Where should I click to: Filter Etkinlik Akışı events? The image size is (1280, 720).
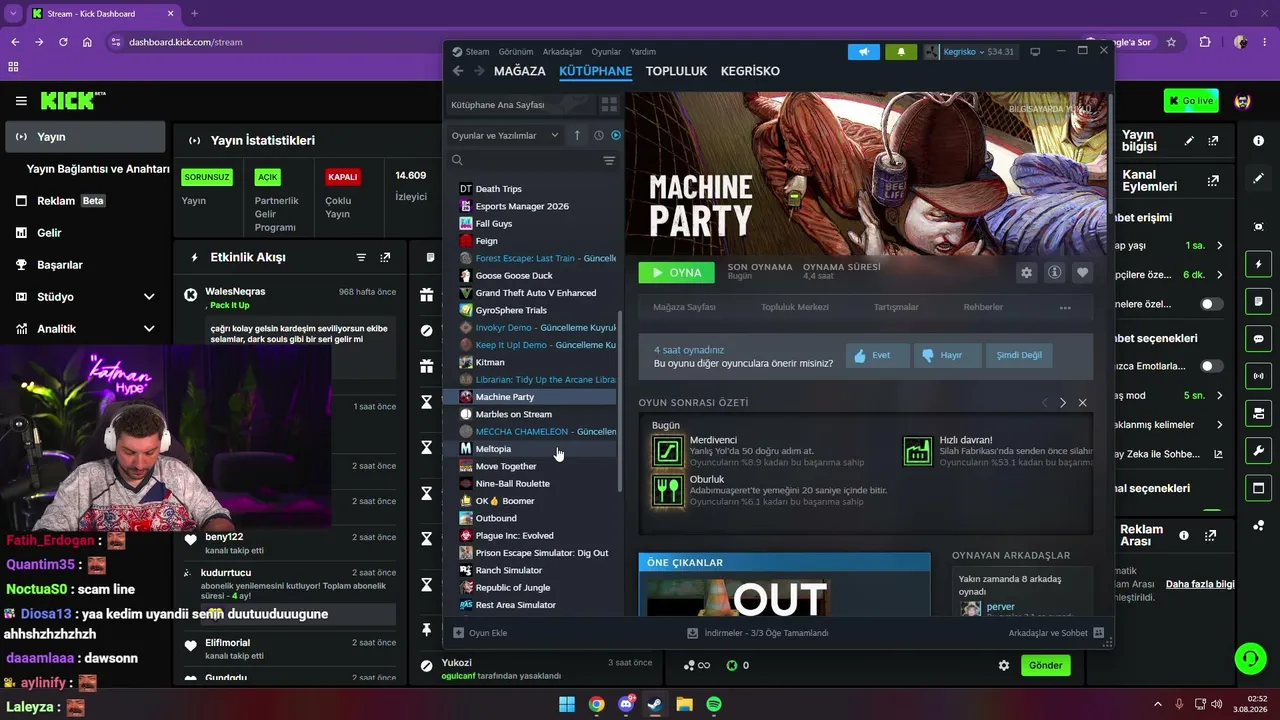pos(361,257)
